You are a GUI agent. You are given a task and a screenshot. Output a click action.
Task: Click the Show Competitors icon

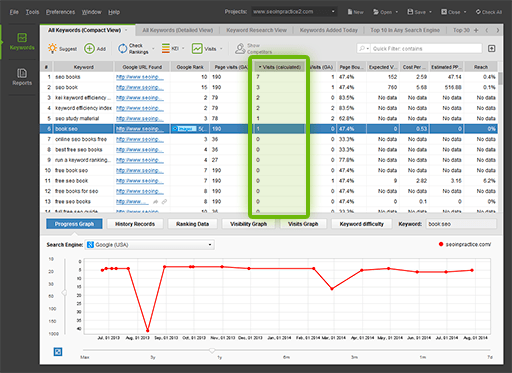240,49
